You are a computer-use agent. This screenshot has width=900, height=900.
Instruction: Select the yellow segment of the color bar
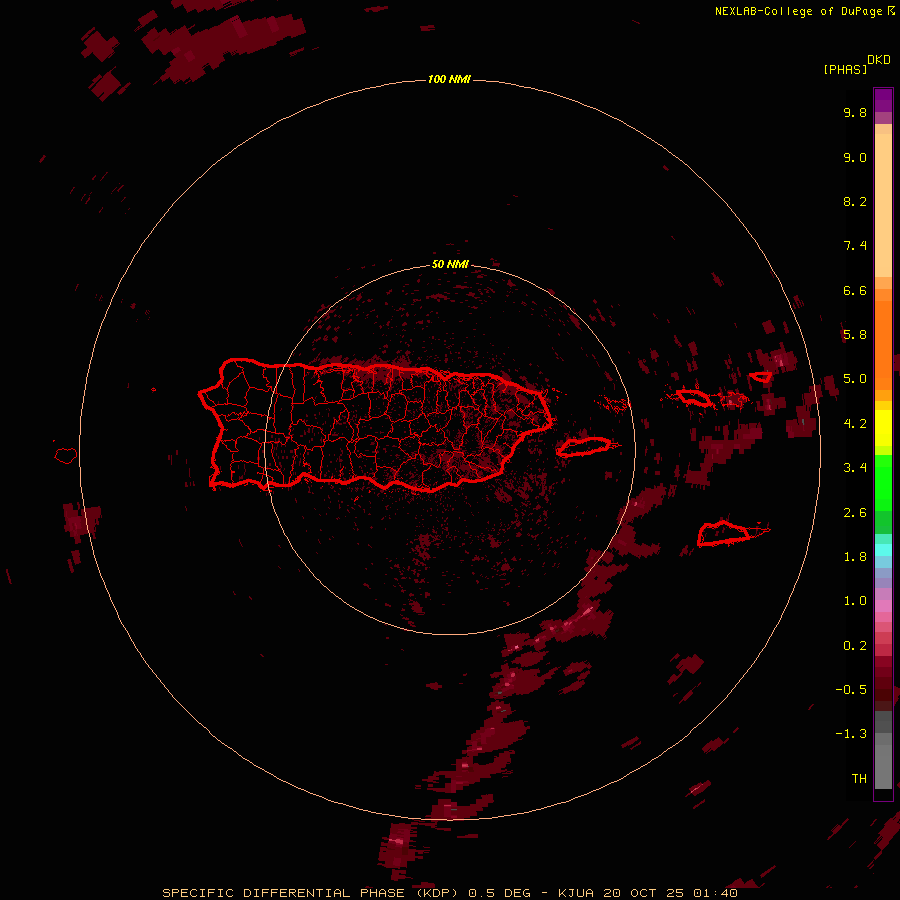click(883, 428)
